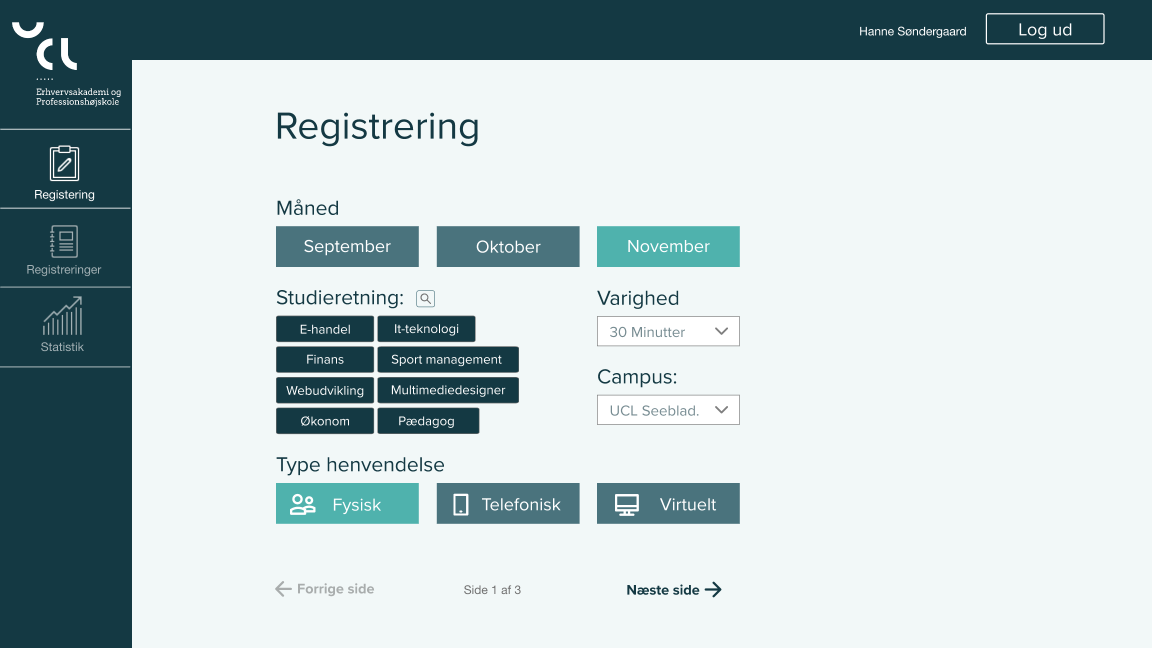
Task: Switch to the Statistik sidebar label
Action: point(62,347)
